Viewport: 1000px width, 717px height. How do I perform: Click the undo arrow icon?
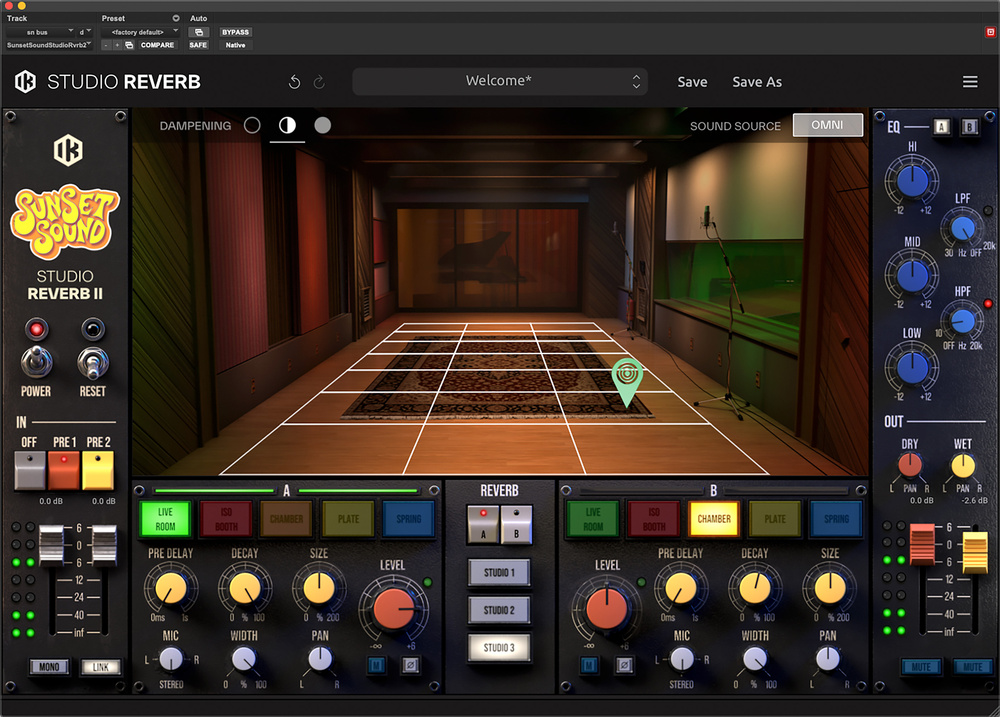[294, 82]
